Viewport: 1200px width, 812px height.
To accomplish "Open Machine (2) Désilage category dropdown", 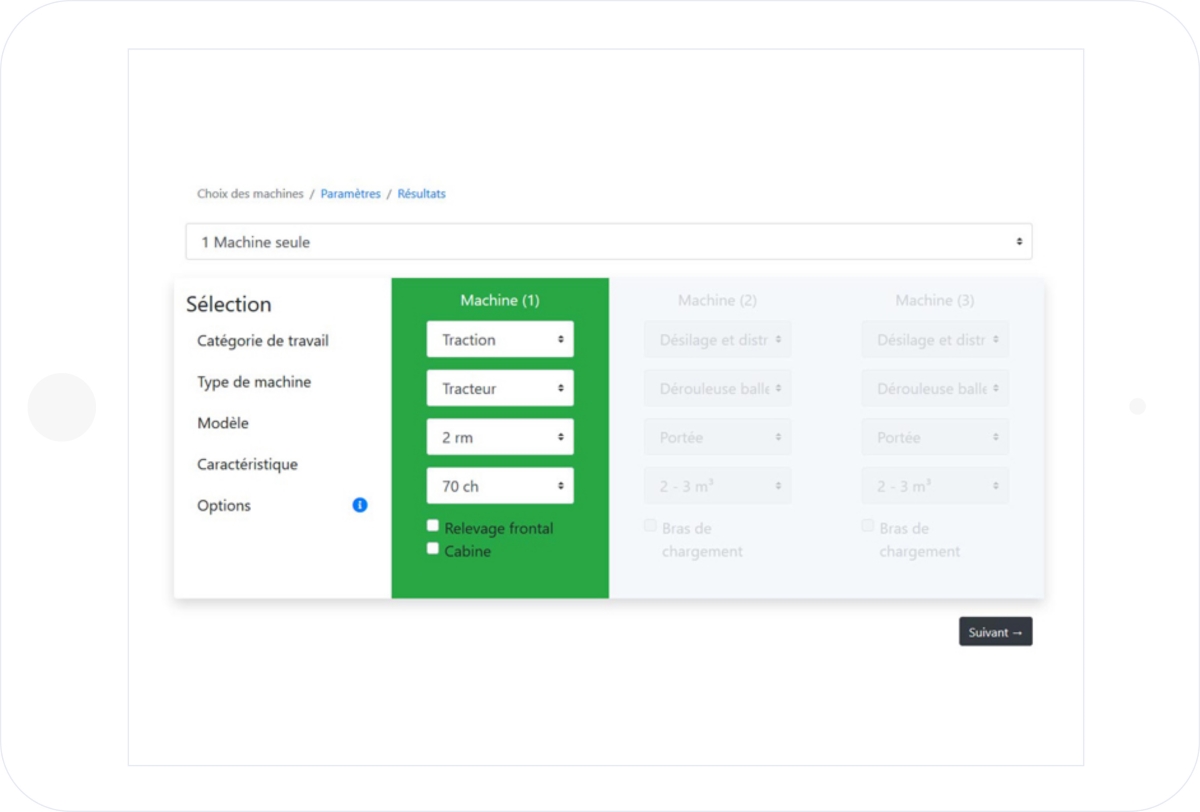I will click(717, 339).
